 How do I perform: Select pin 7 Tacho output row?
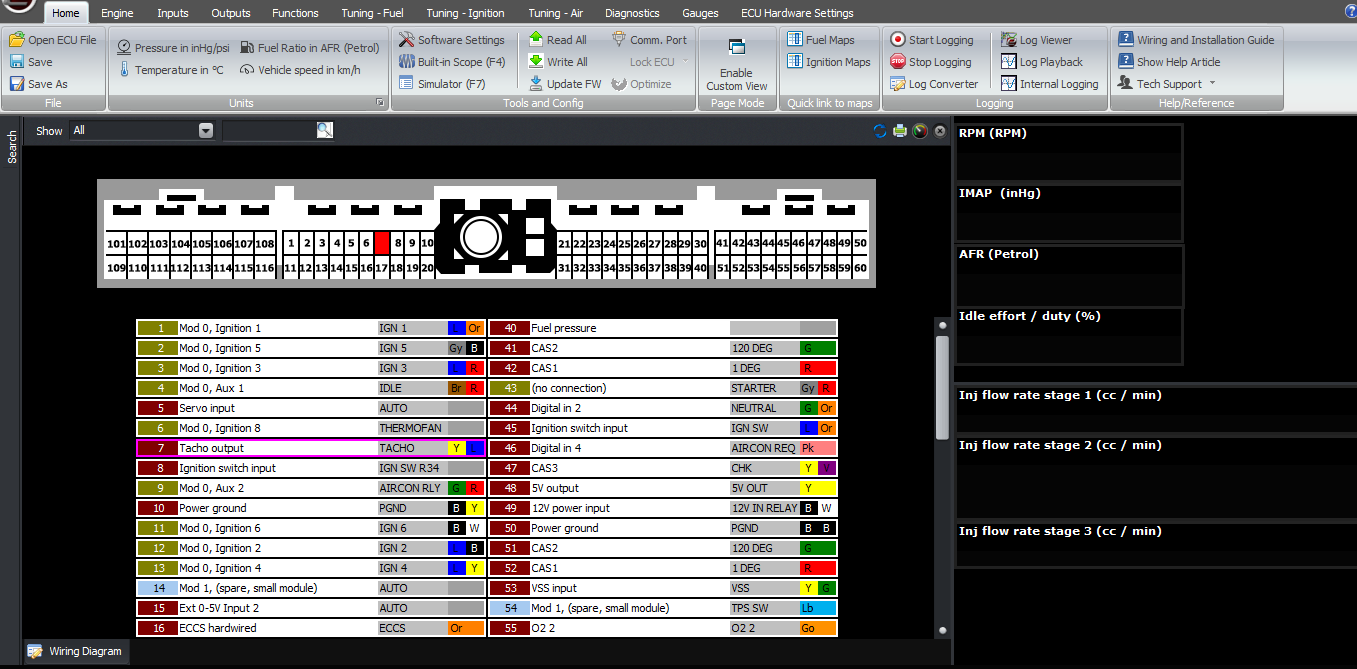311,448
